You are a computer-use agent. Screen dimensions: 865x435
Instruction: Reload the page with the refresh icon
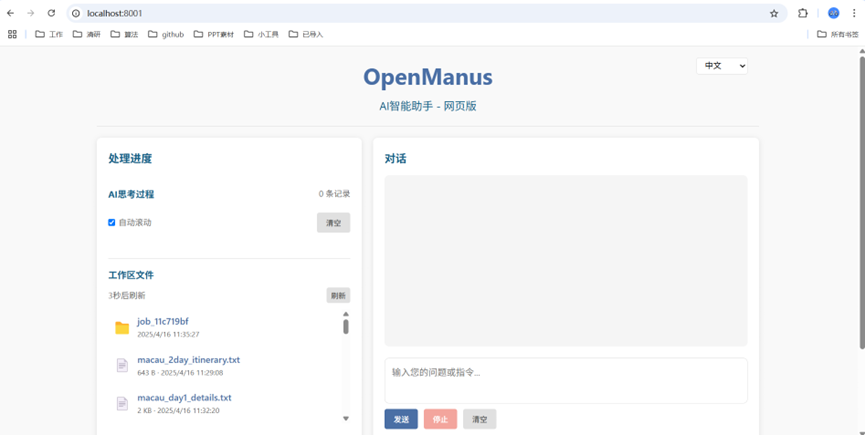coord(51,13)
